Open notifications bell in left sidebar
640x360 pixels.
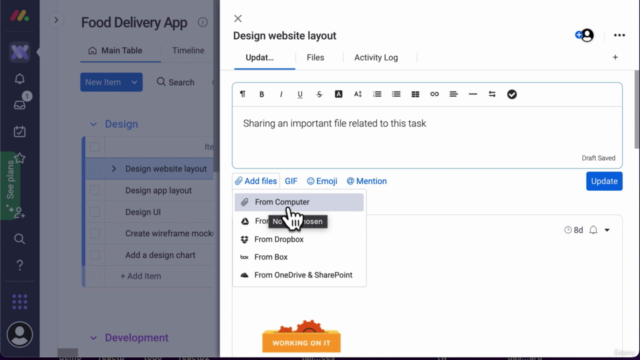[x=20, y=79]
